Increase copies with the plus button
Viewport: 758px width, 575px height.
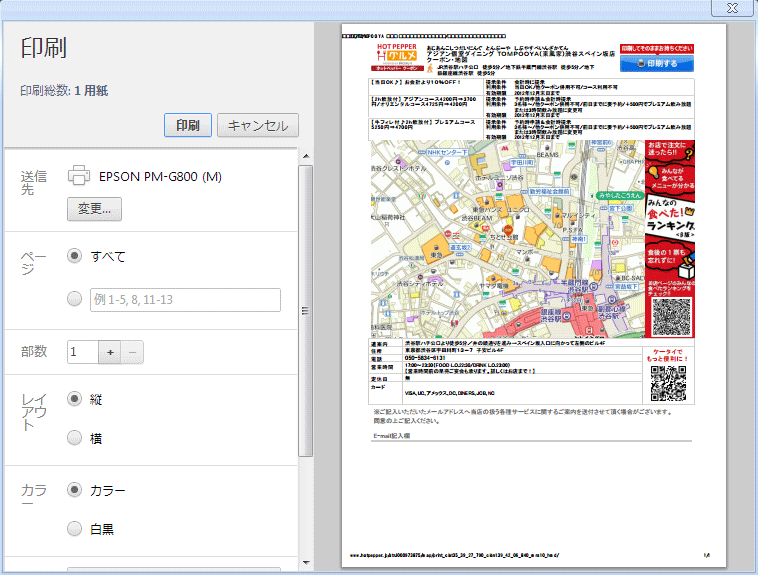coord(110,352)
